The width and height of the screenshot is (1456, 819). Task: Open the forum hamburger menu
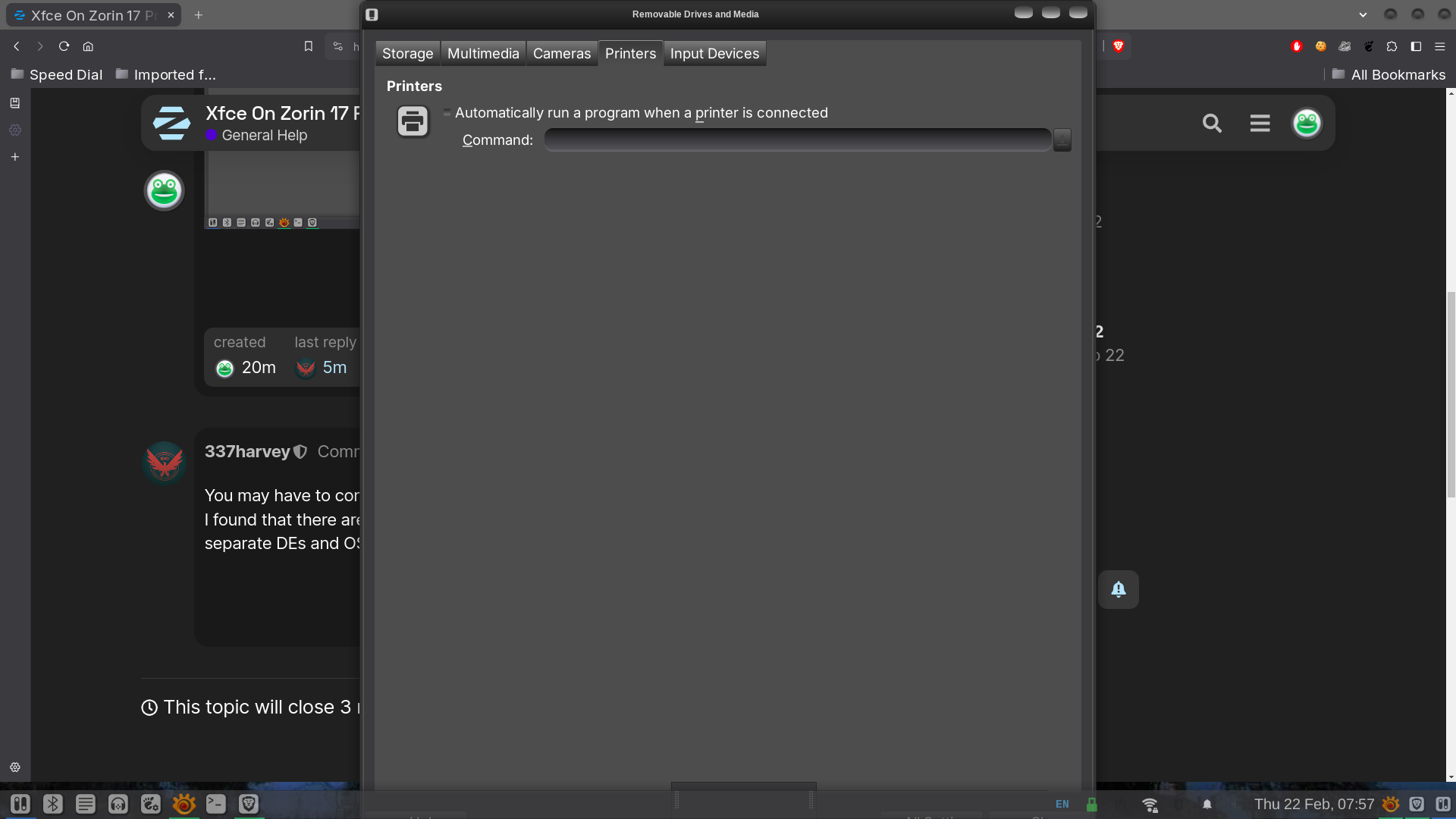[x=1259, y=123]
